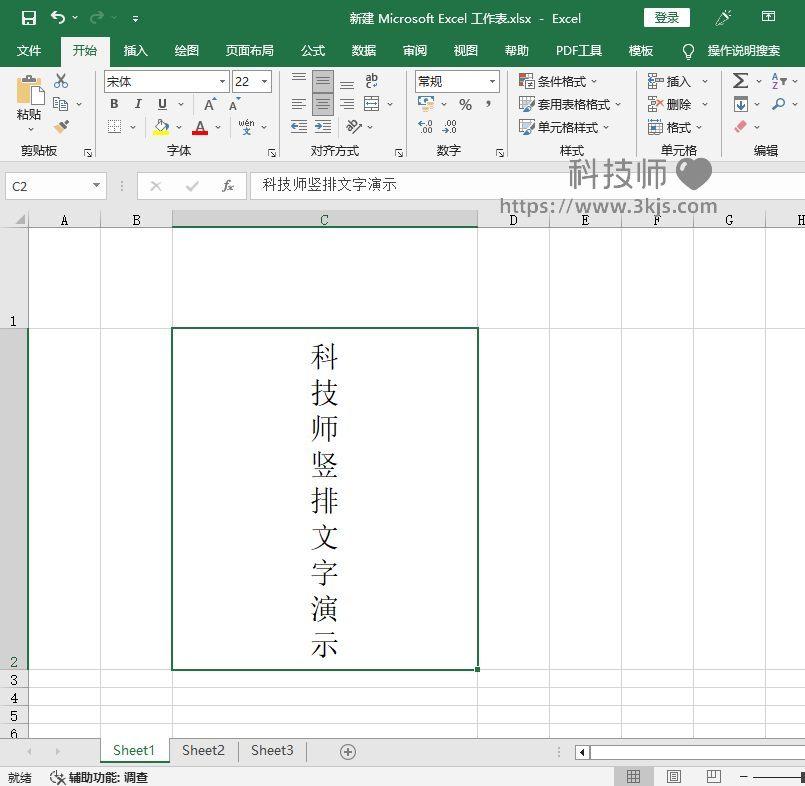This screenshot has height=786, width=805.
Task: Click the Format Painter brush icon
Action: (x=61, y=127)
